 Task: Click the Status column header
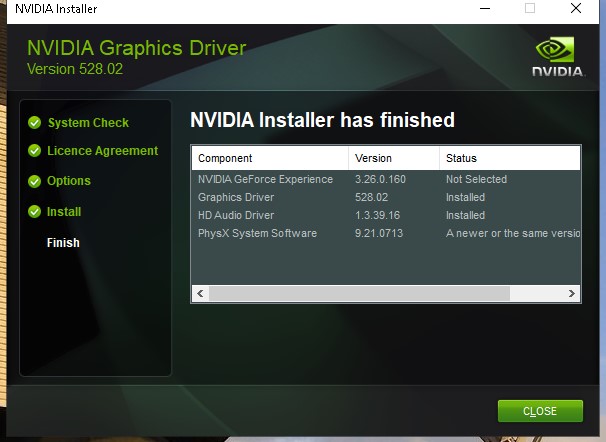click(510, 158)
